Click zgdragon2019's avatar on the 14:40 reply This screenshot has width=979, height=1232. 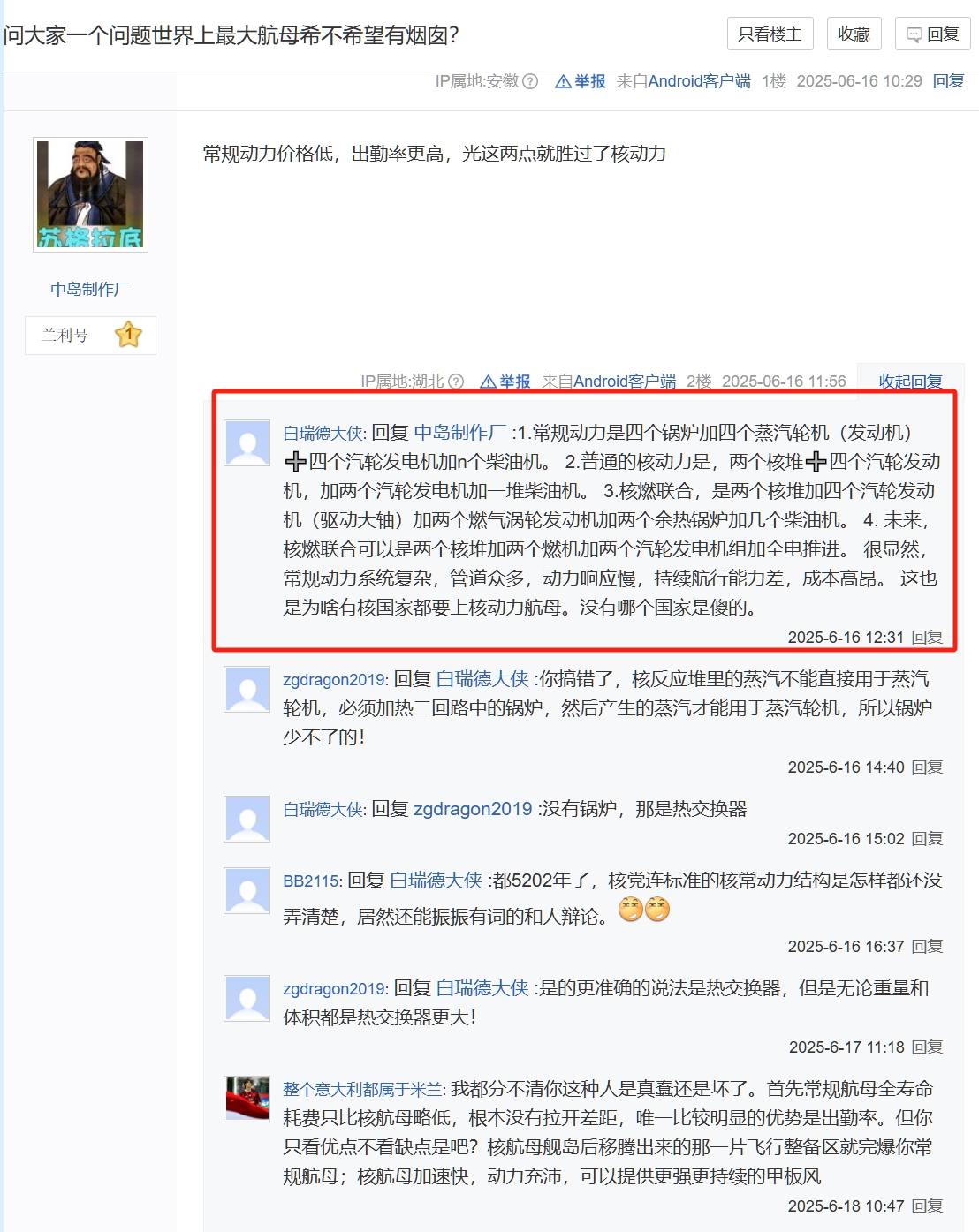pos(247,689)
